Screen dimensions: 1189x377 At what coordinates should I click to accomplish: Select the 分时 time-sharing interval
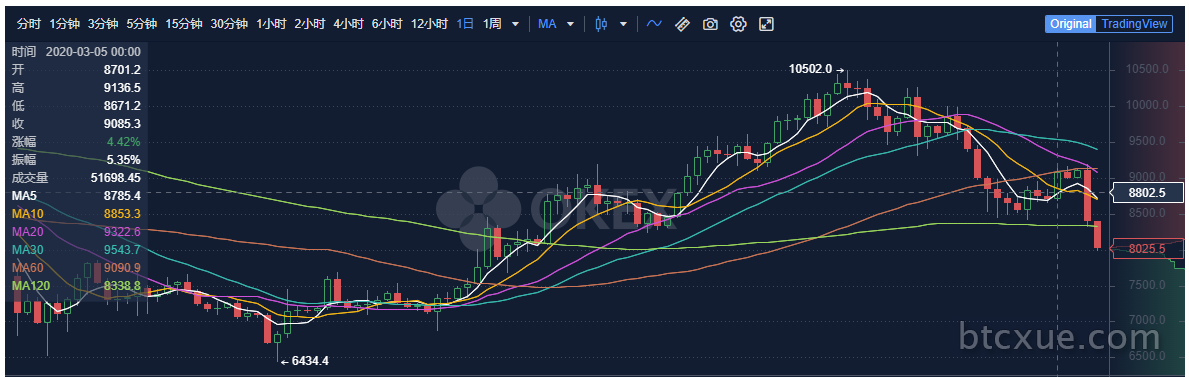coord(28,24)
